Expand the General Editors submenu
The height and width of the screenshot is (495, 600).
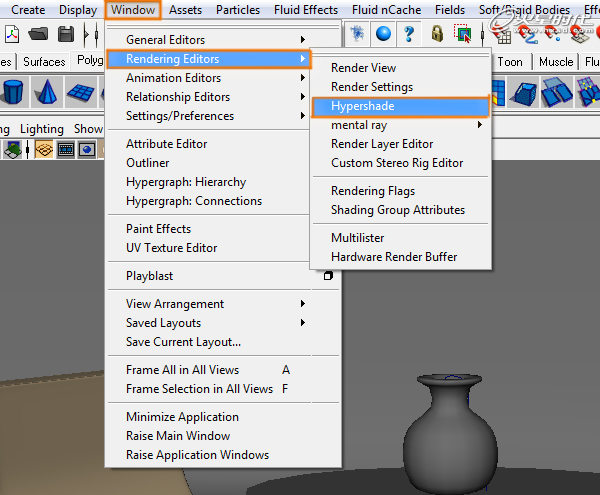[x=209, y=39]
